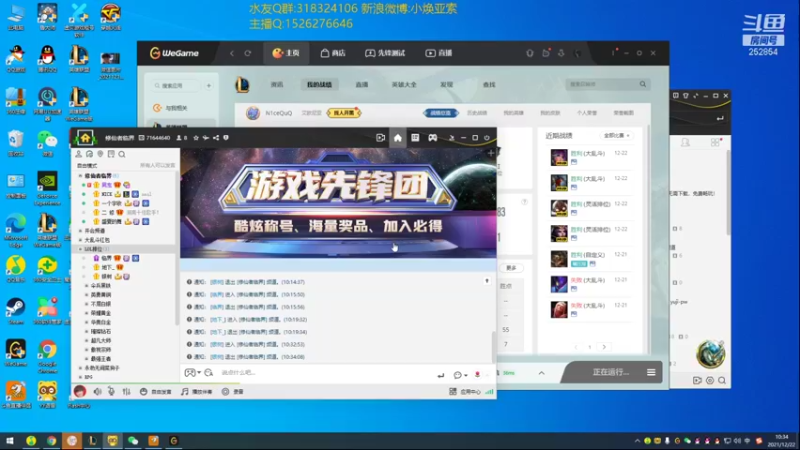Click the video recording icon in YY header
The width and height of the screenshot is (800, 450).
380,138
